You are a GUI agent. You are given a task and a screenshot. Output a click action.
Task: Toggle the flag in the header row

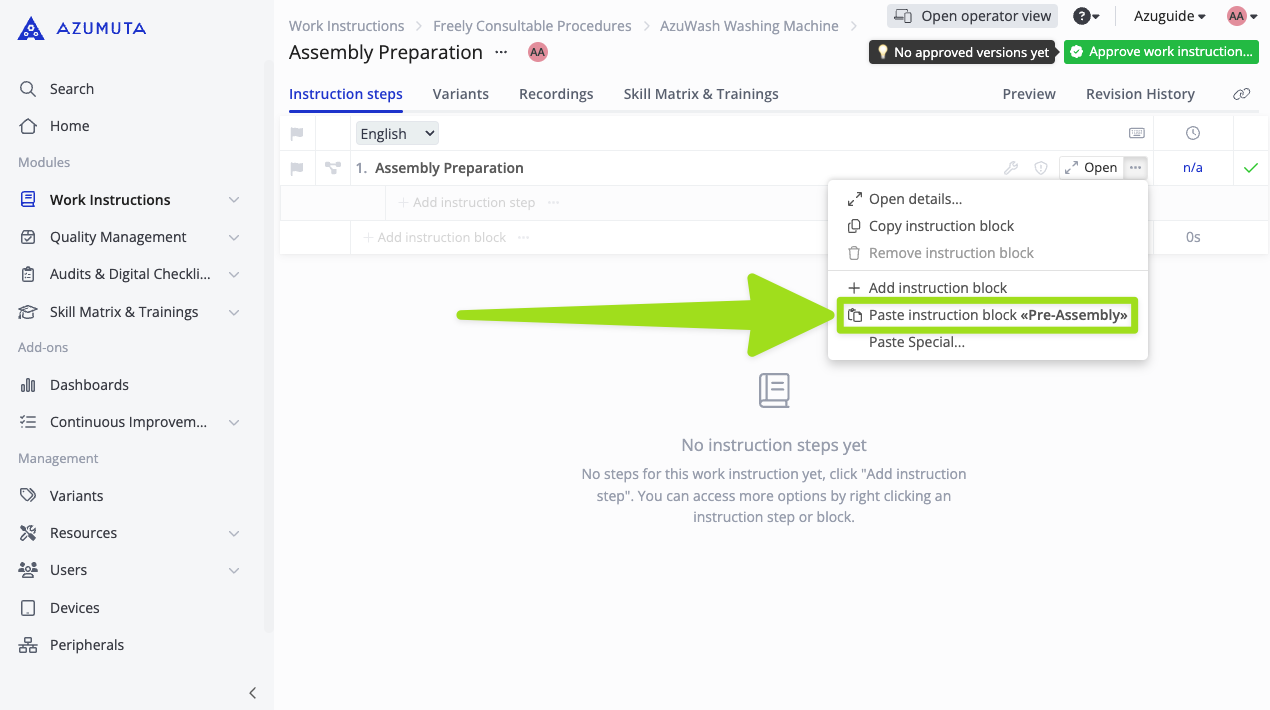tap(297, 133)
